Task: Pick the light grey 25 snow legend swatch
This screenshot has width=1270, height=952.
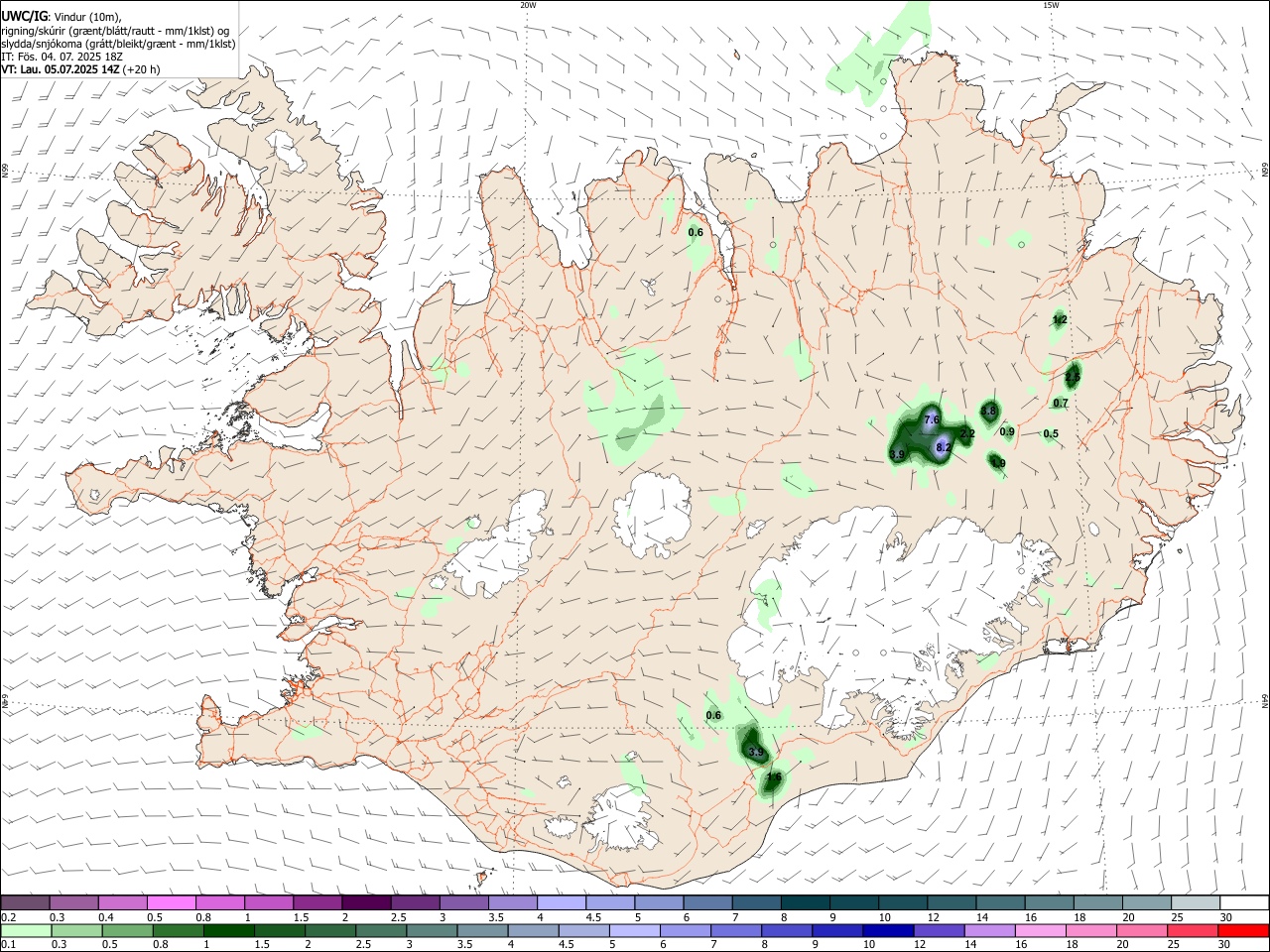Action: [x=1196, y=902]
